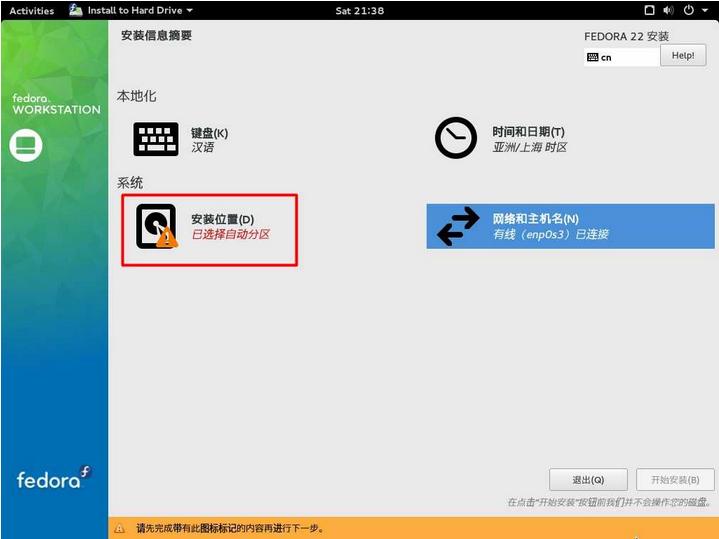Select the cn keyboard layout indicator

click(621, 57)
